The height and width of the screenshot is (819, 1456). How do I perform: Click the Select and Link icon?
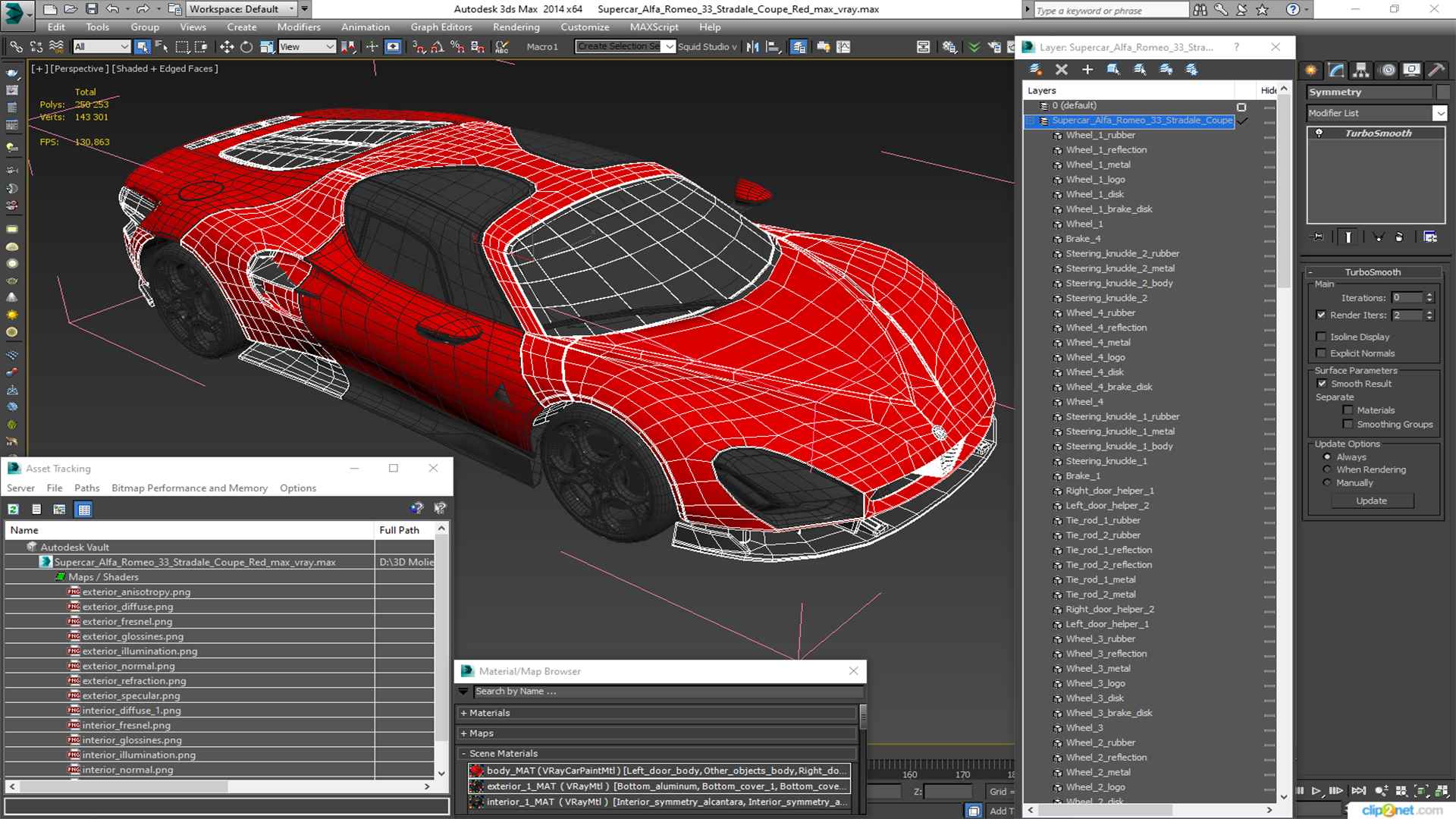pos(16,47)
